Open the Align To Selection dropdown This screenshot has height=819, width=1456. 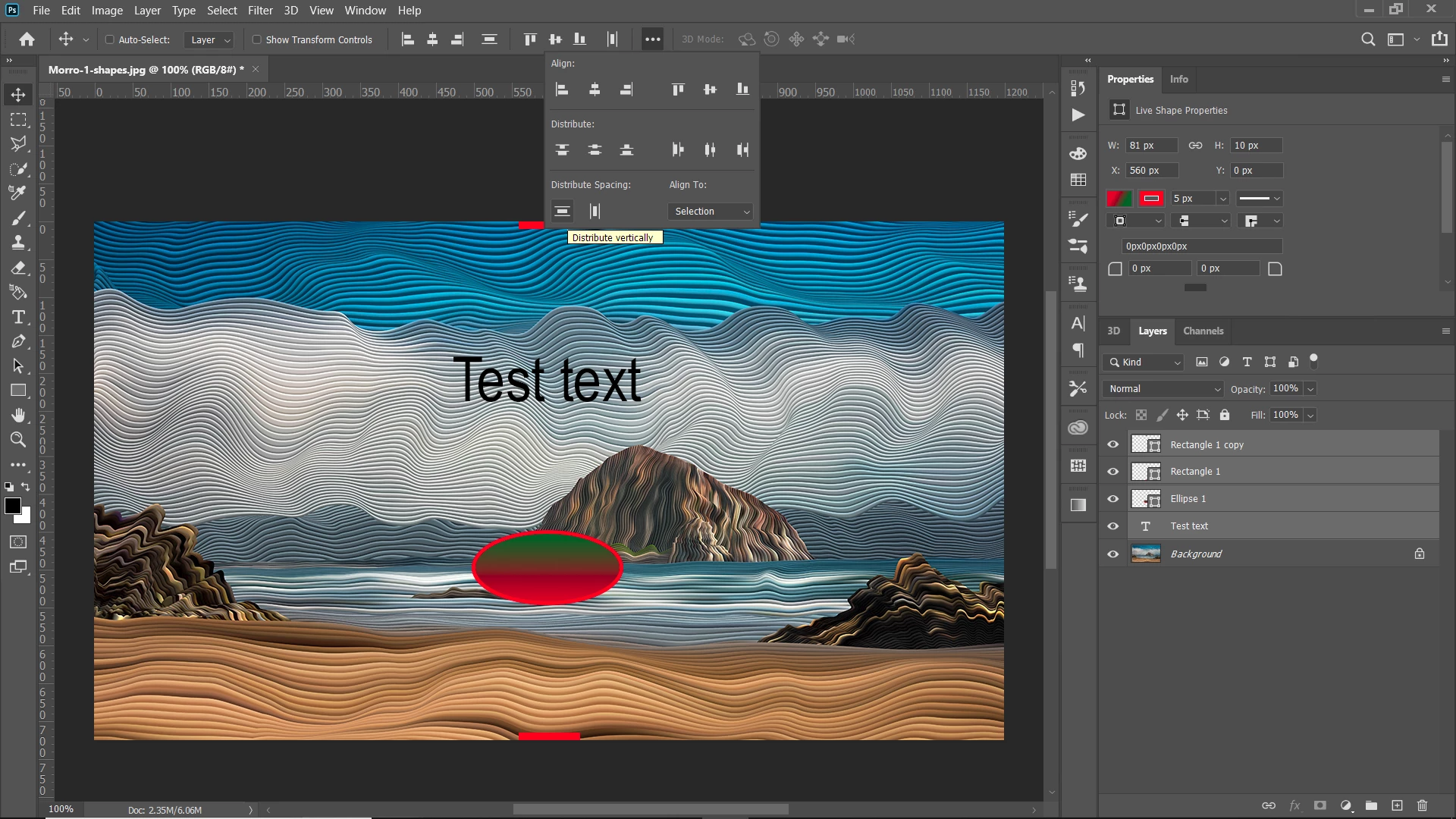[x=711, y=212]
